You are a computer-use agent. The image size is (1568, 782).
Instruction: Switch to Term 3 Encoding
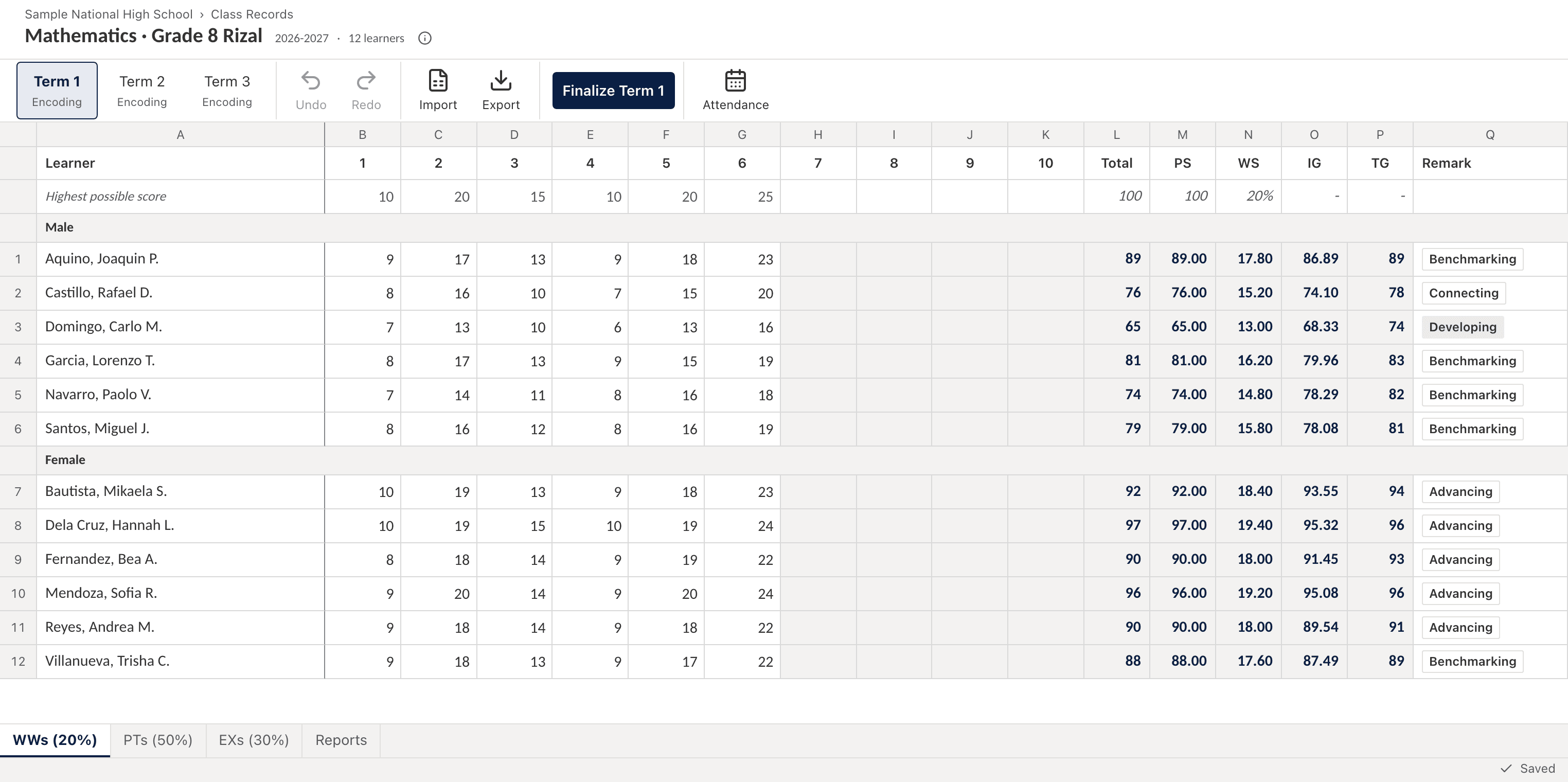click(227, 90)
